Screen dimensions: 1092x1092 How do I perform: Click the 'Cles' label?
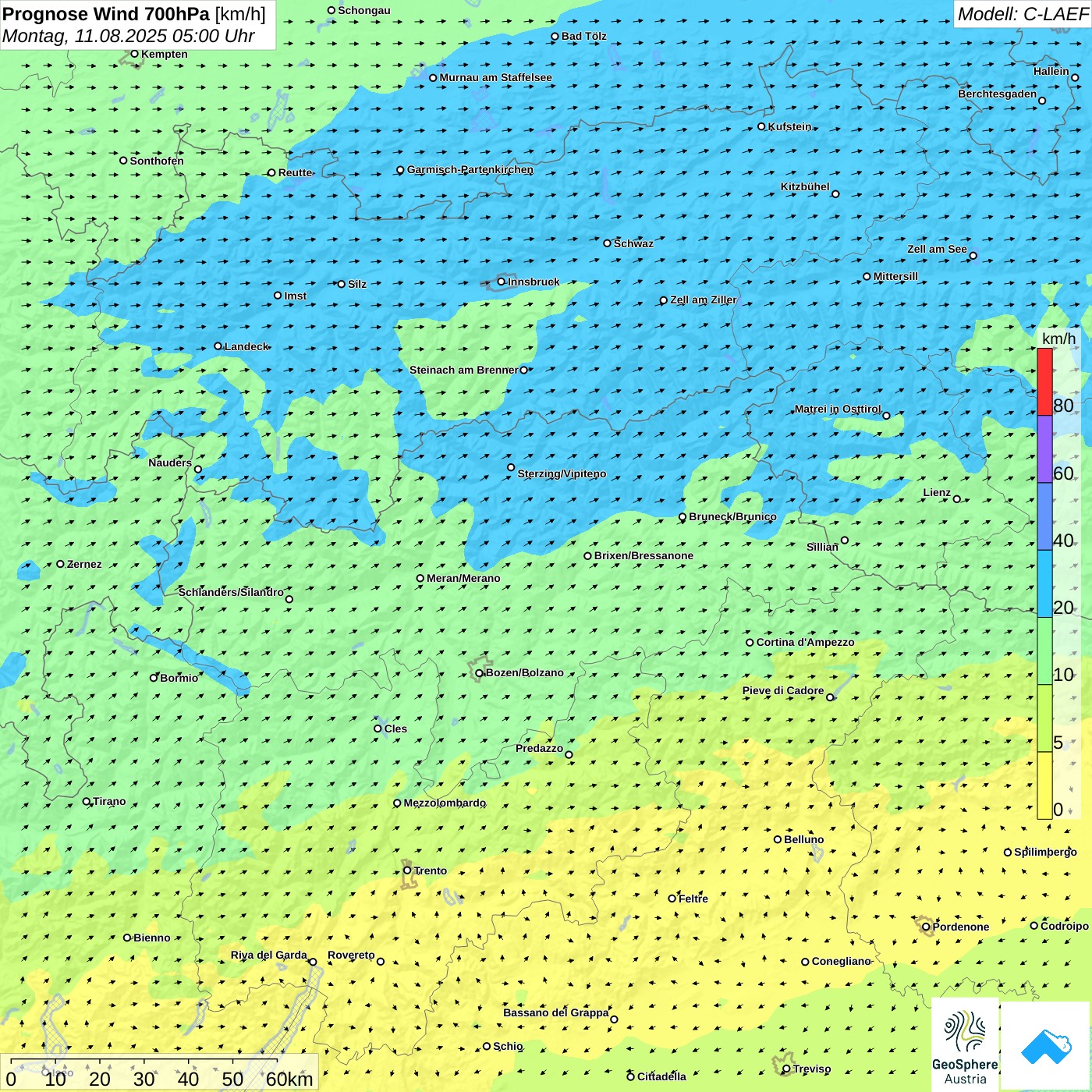click(395, 729)
